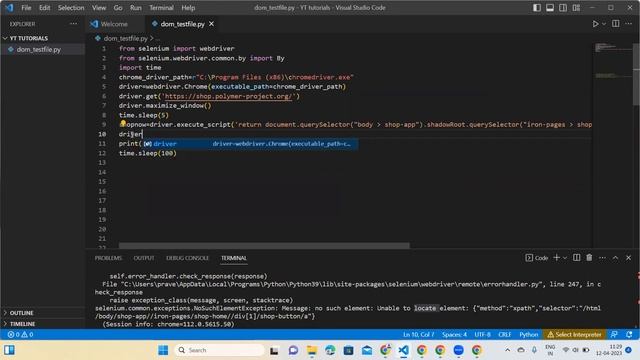
Task: Change CRLF end of line sequence
Action: [504, 335]
